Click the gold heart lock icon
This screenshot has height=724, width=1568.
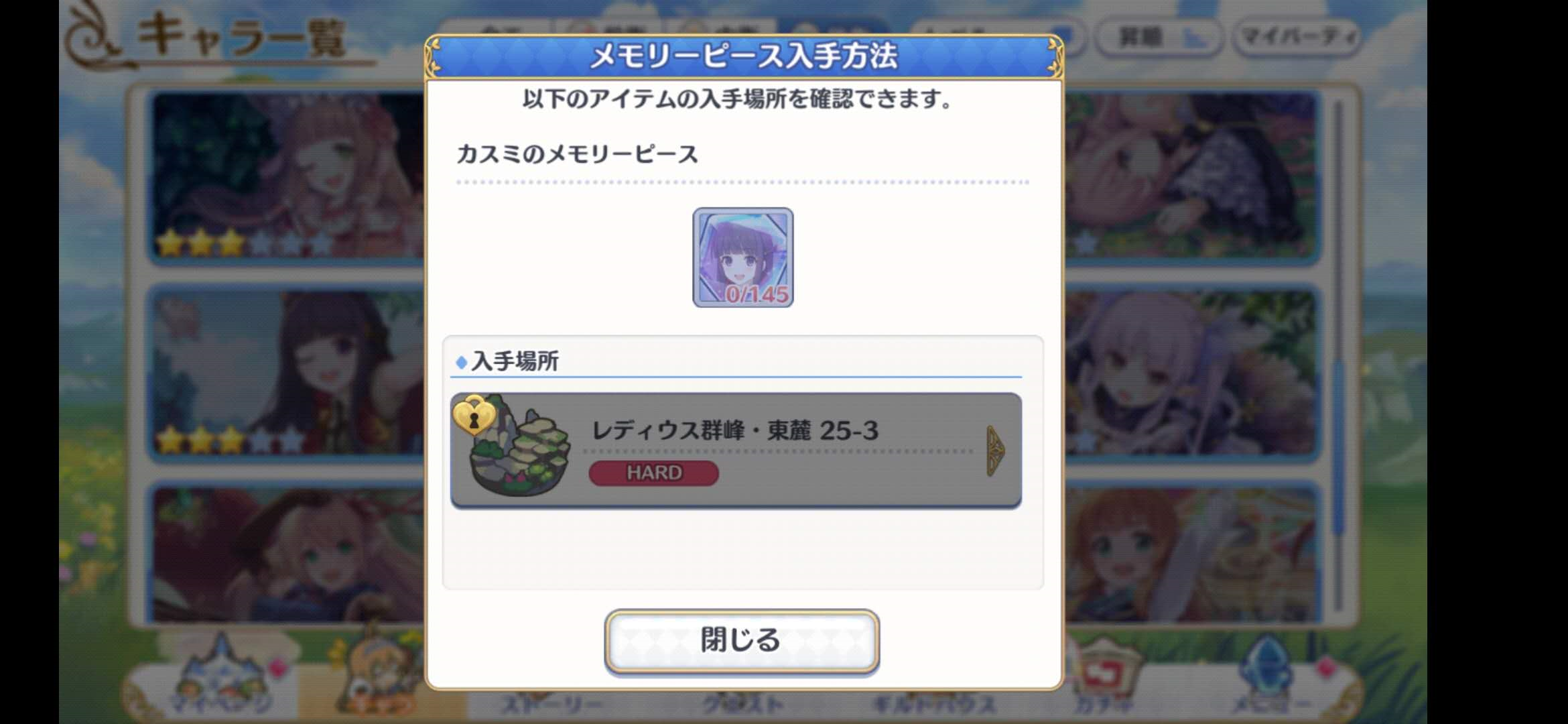coord(474,415)
